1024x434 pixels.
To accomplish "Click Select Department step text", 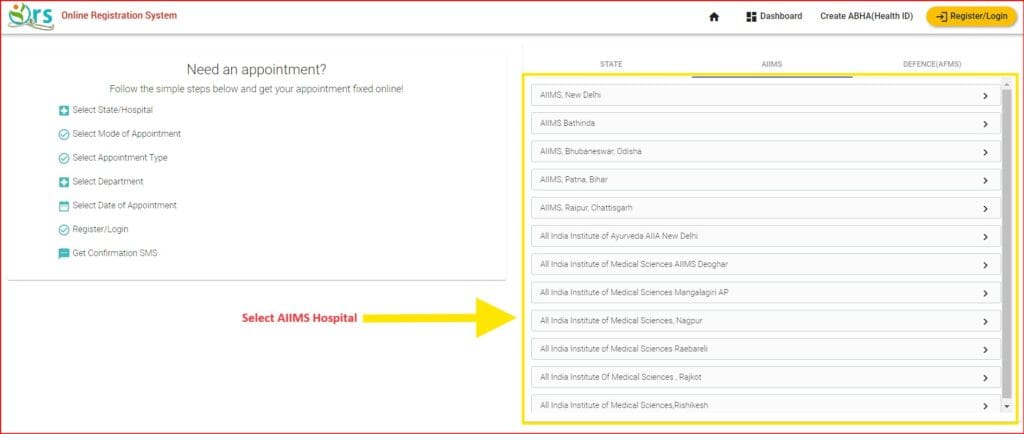I will coord(108,181).
